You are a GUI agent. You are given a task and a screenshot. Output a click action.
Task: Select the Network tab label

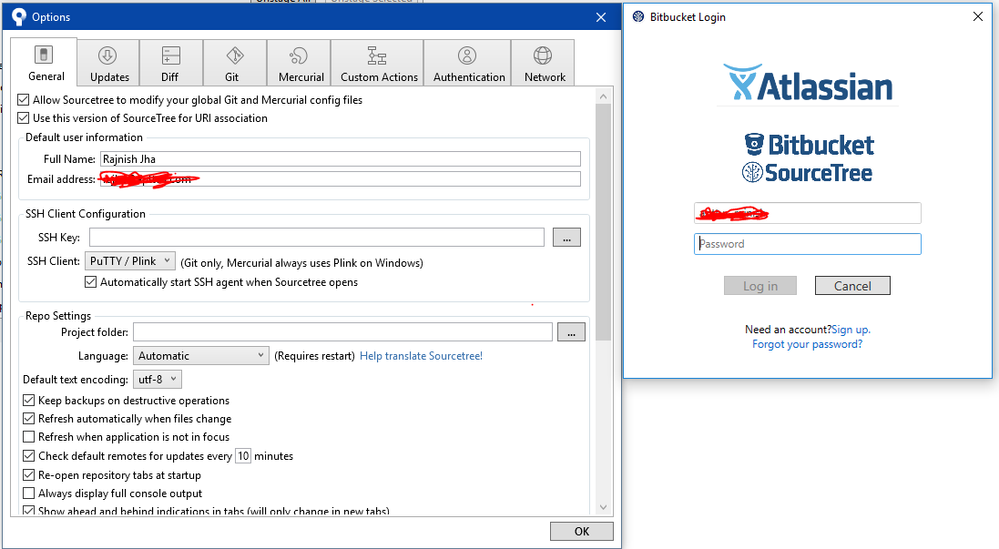pyautogui.click(x=545, y=77)
